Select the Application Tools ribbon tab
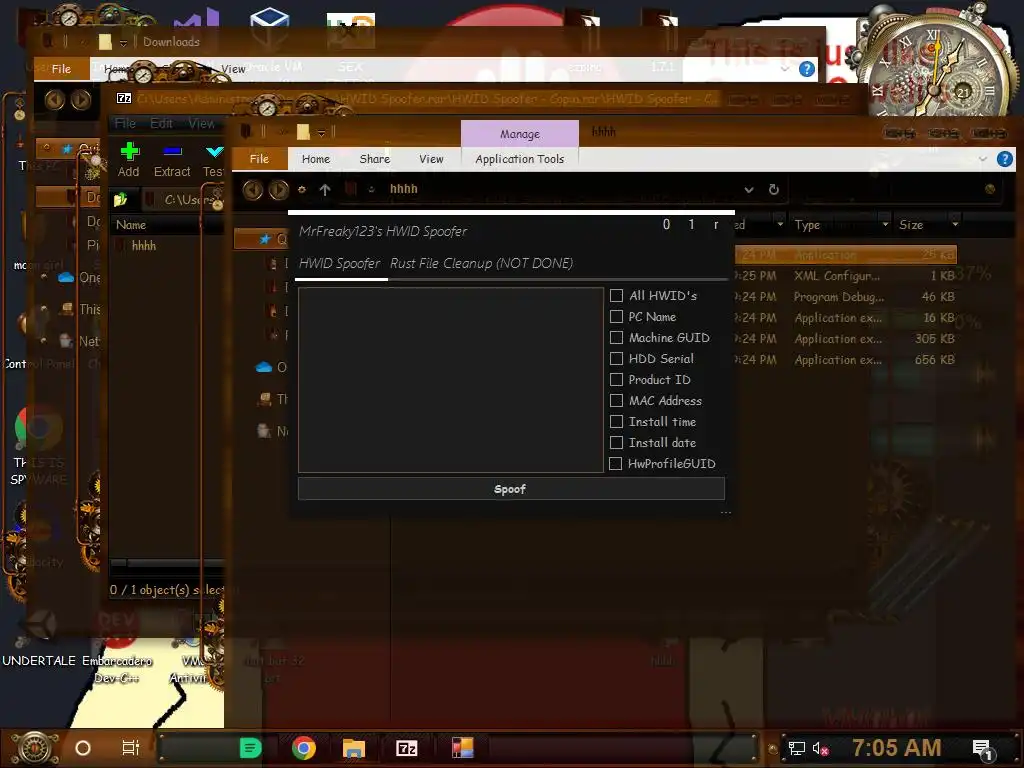 tap(519, 159)
